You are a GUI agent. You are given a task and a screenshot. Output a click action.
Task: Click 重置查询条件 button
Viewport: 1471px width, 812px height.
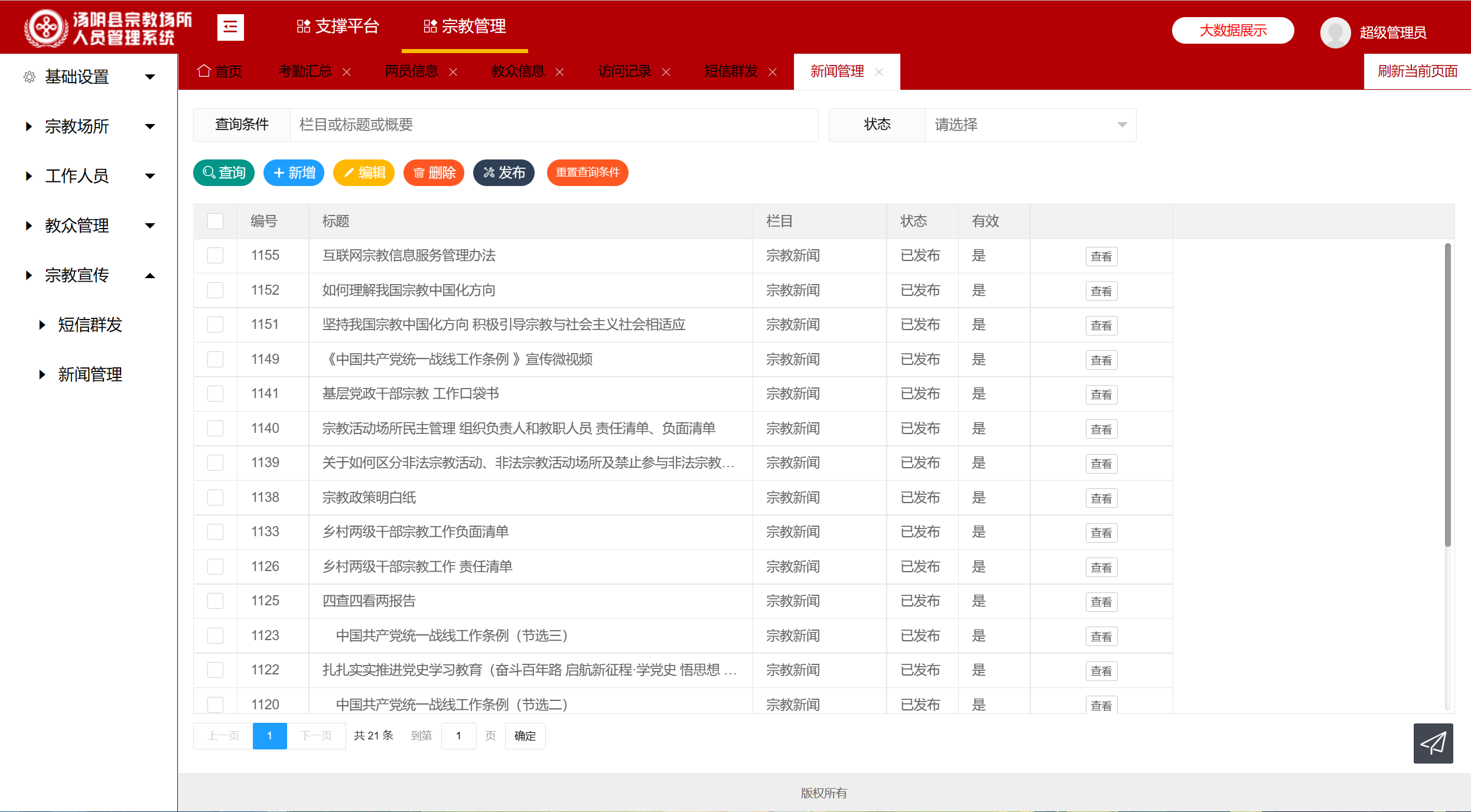tap(587, 172)
